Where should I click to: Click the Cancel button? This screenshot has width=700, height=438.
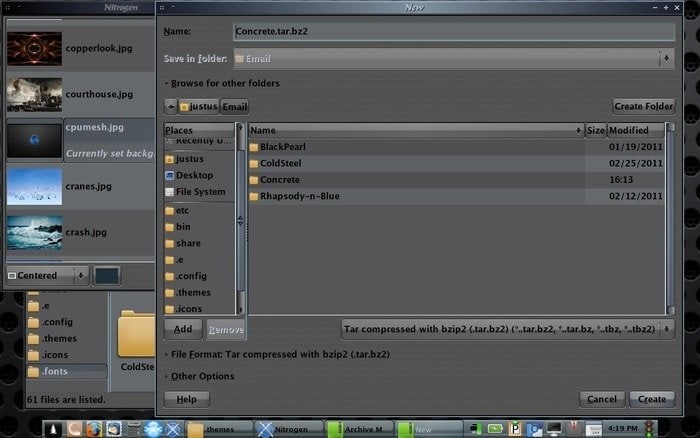(602, 399)
